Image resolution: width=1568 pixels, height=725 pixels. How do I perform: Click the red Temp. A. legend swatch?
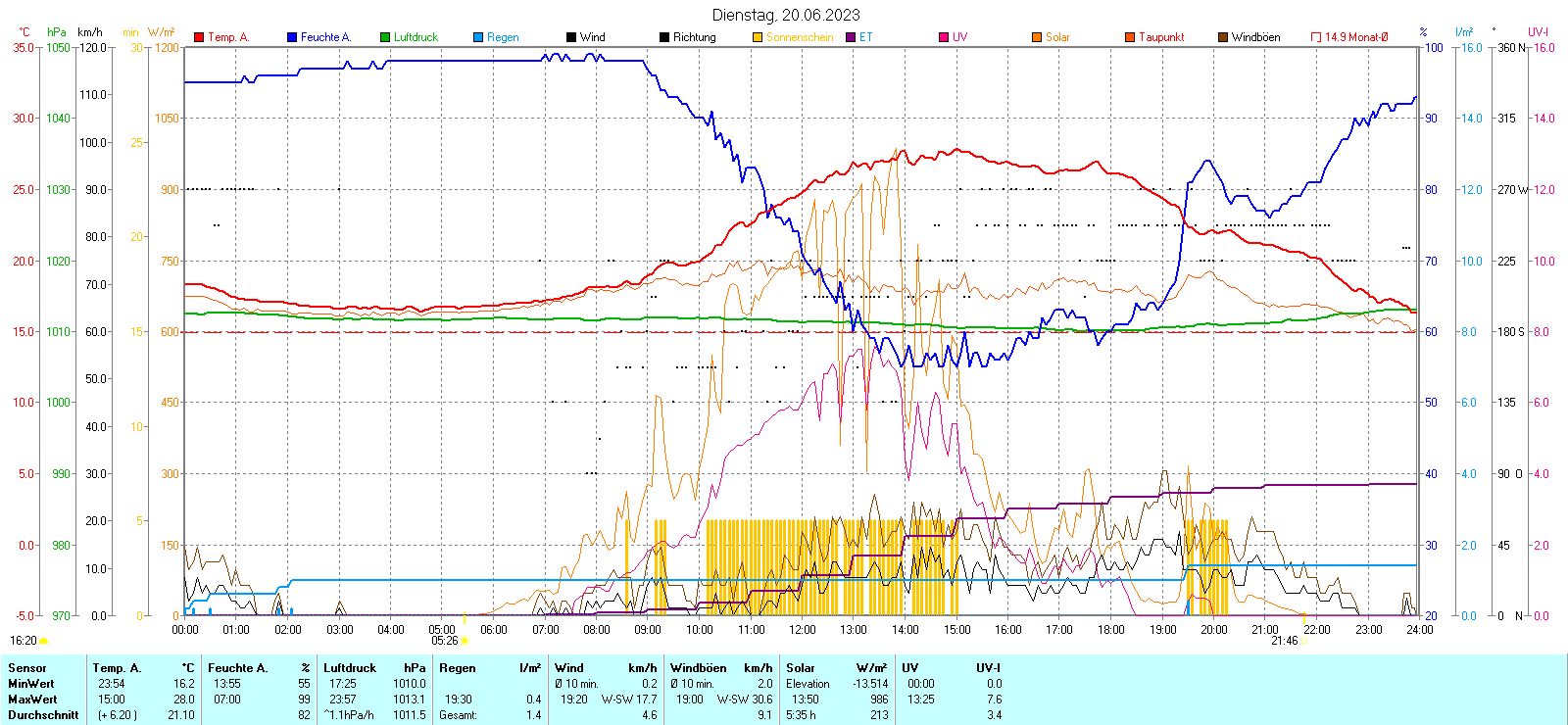tap(200, 37)
